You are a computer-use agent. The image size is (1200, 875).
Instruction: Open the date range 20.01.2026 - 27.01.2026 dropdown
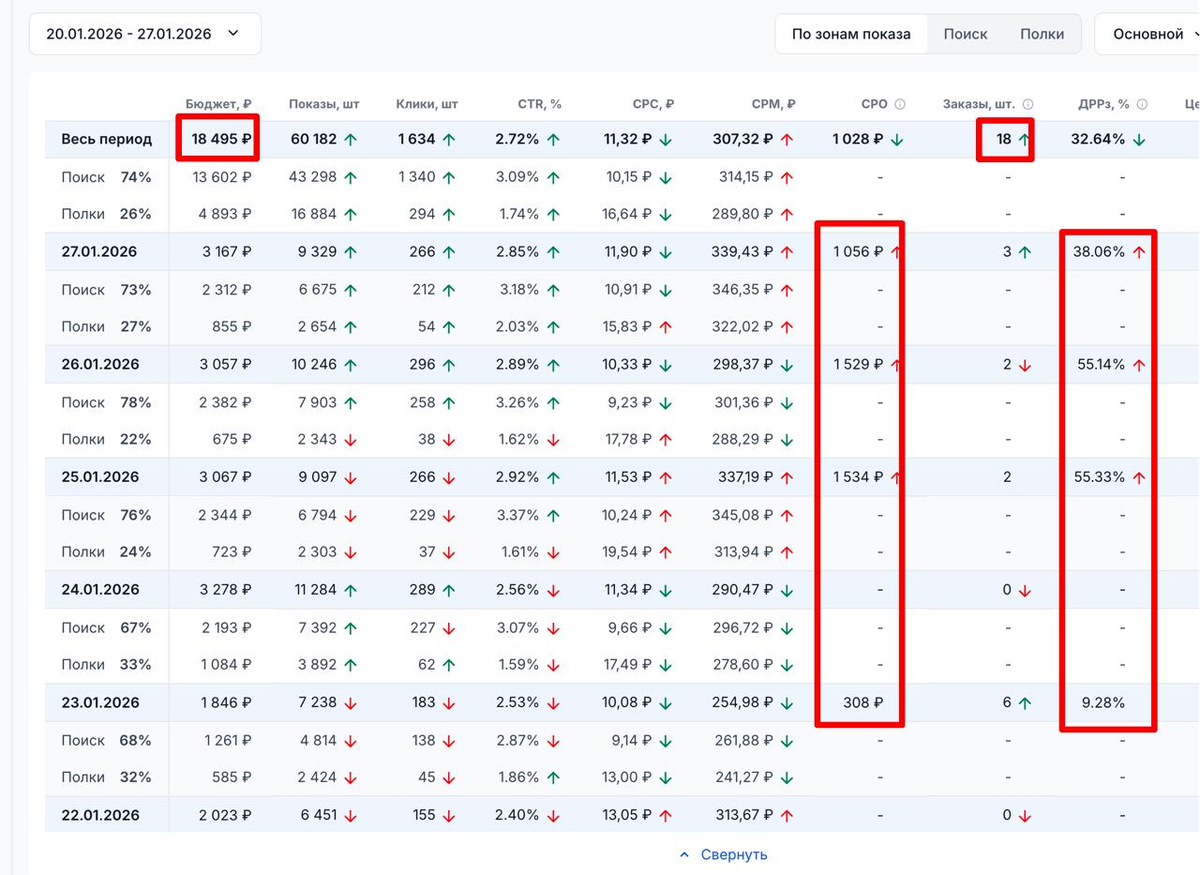[146, 34]
